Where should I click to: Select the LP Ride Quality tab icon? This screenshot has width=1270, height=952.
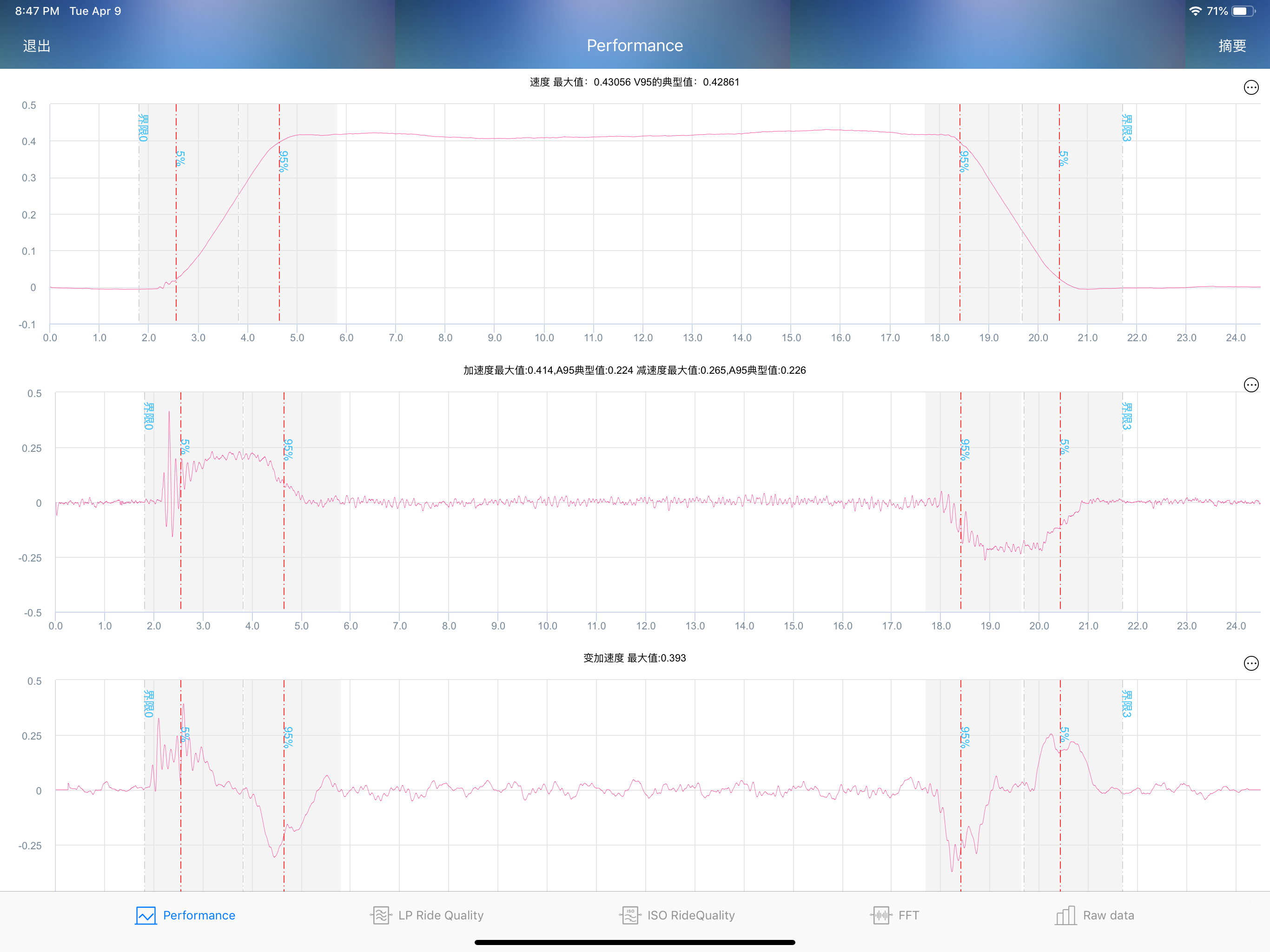(381, 915)
